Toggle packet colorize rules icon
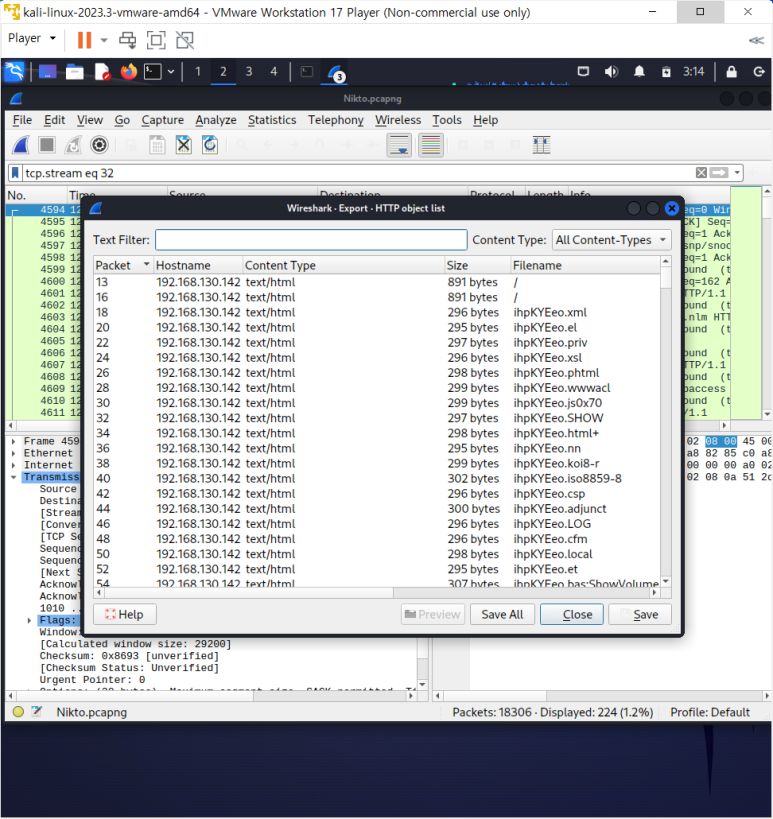Viewport: 773px width, 819px height. coord(431,145)
